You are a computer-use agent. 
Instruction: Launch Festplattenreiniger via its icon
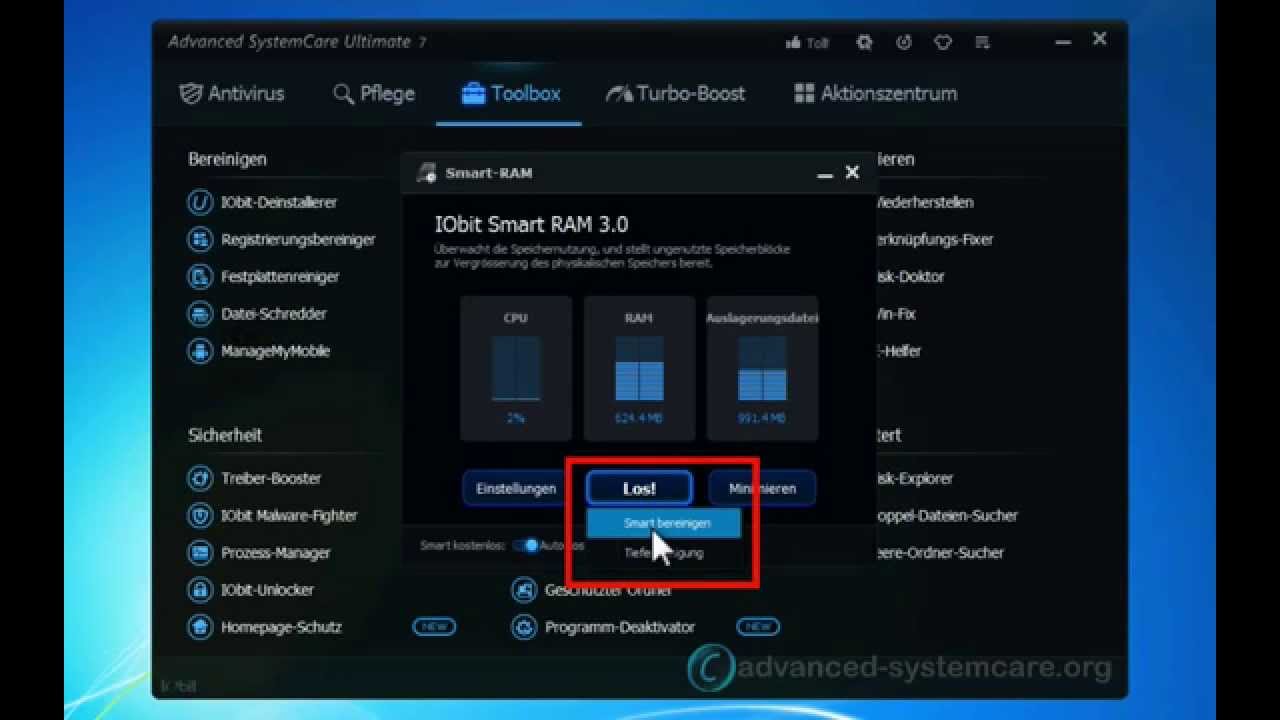coord(200,276)
